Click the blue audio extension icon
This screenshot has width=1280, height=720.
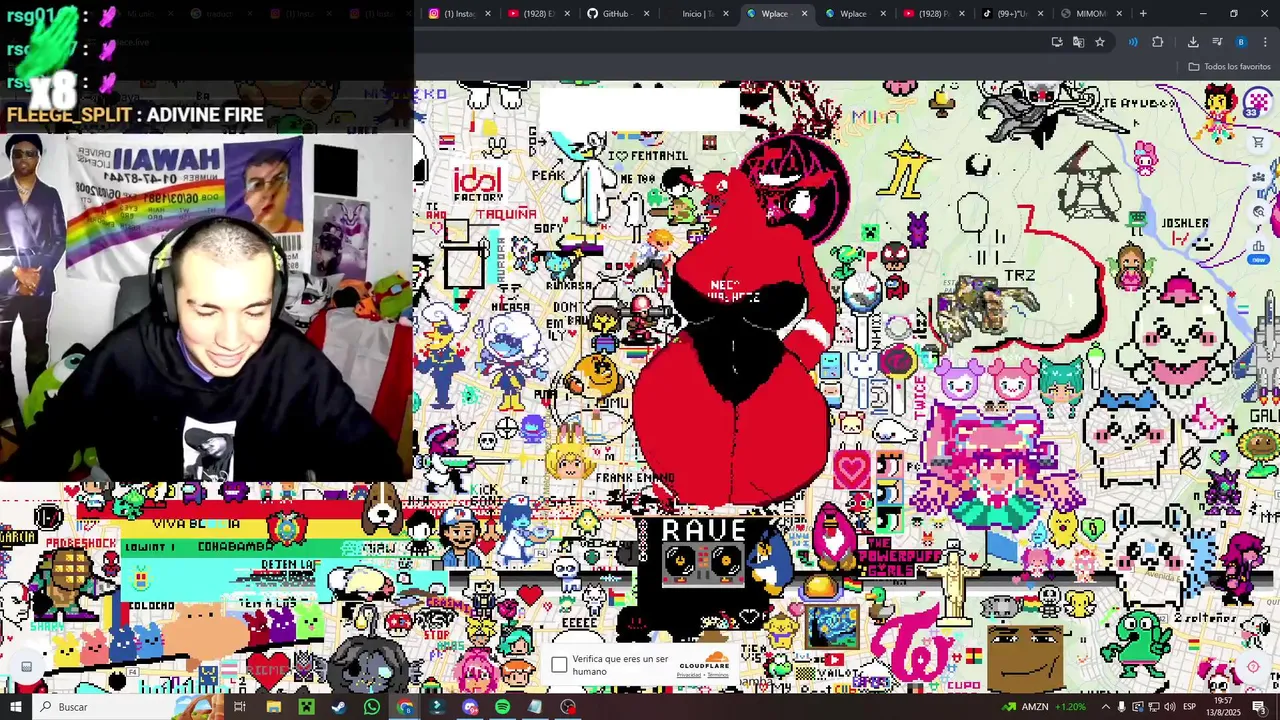pos(1133,42)
